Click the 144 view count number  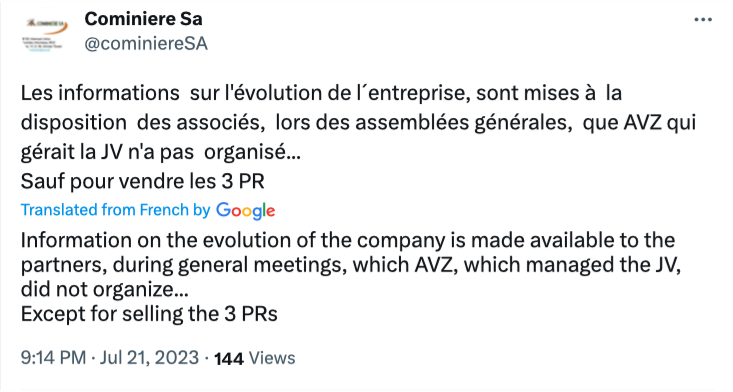(229, 358)
